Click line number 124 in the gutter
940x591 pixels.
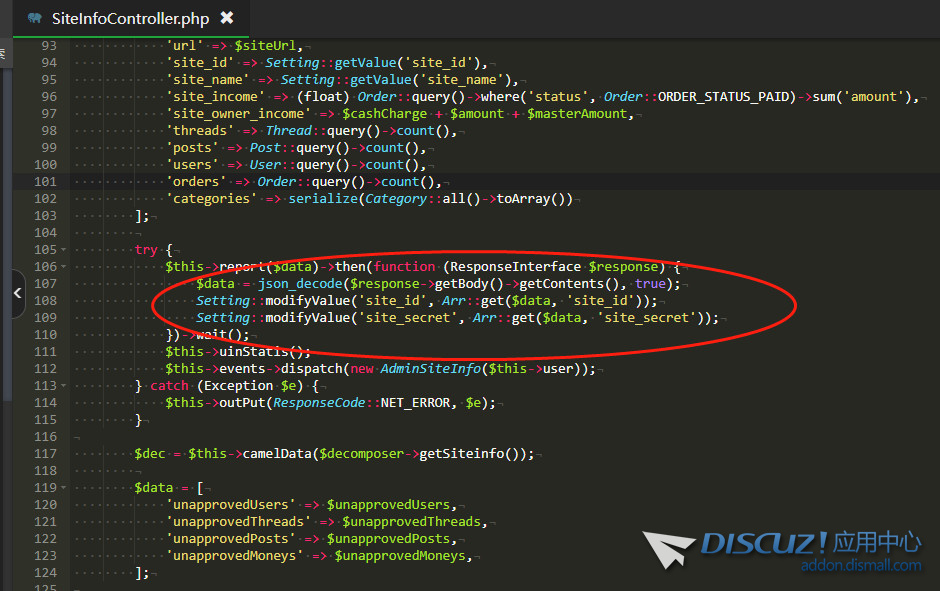[x=45, y=573]
